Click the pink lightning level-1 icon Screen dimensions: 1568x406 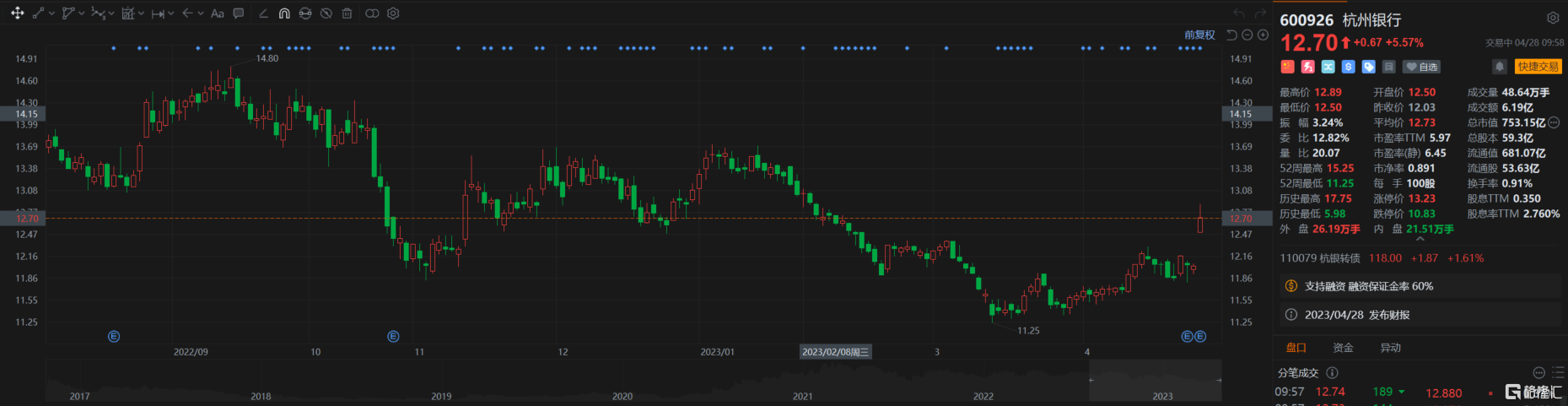(1307, 67)
